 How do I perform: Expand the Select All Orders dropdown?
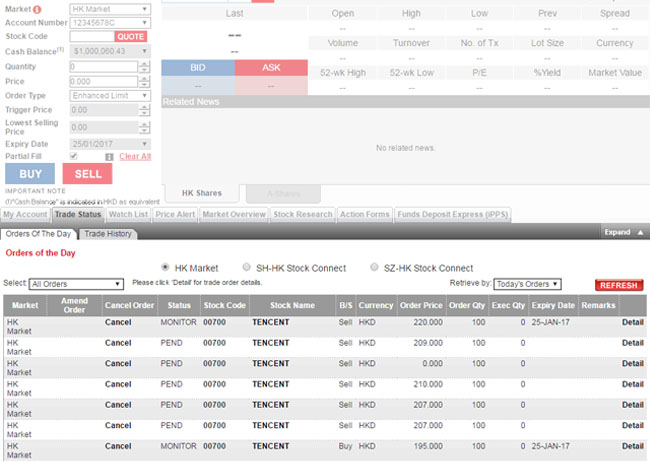[x=76, y=284]
